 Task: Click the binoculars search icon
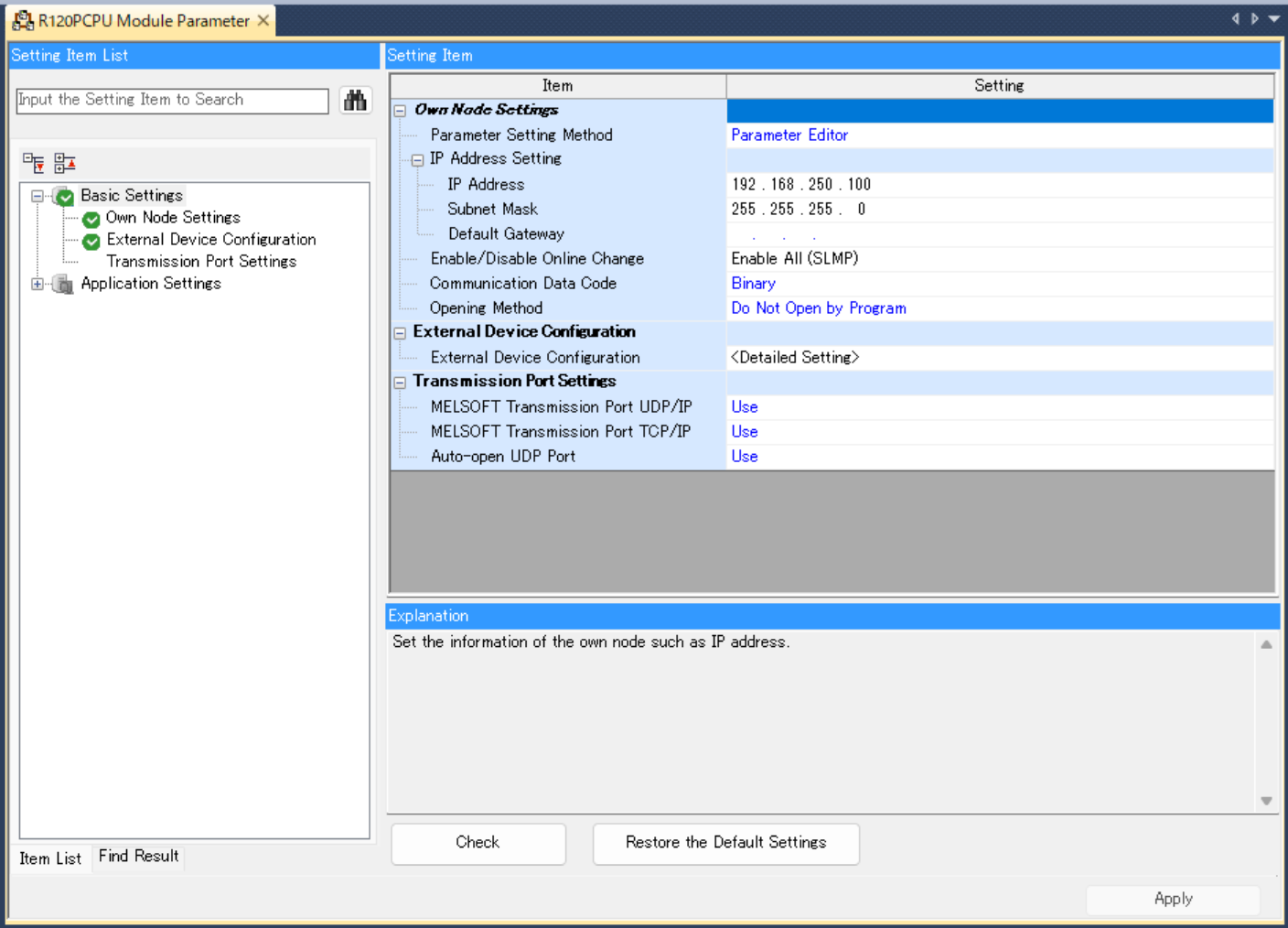[355, 100]
